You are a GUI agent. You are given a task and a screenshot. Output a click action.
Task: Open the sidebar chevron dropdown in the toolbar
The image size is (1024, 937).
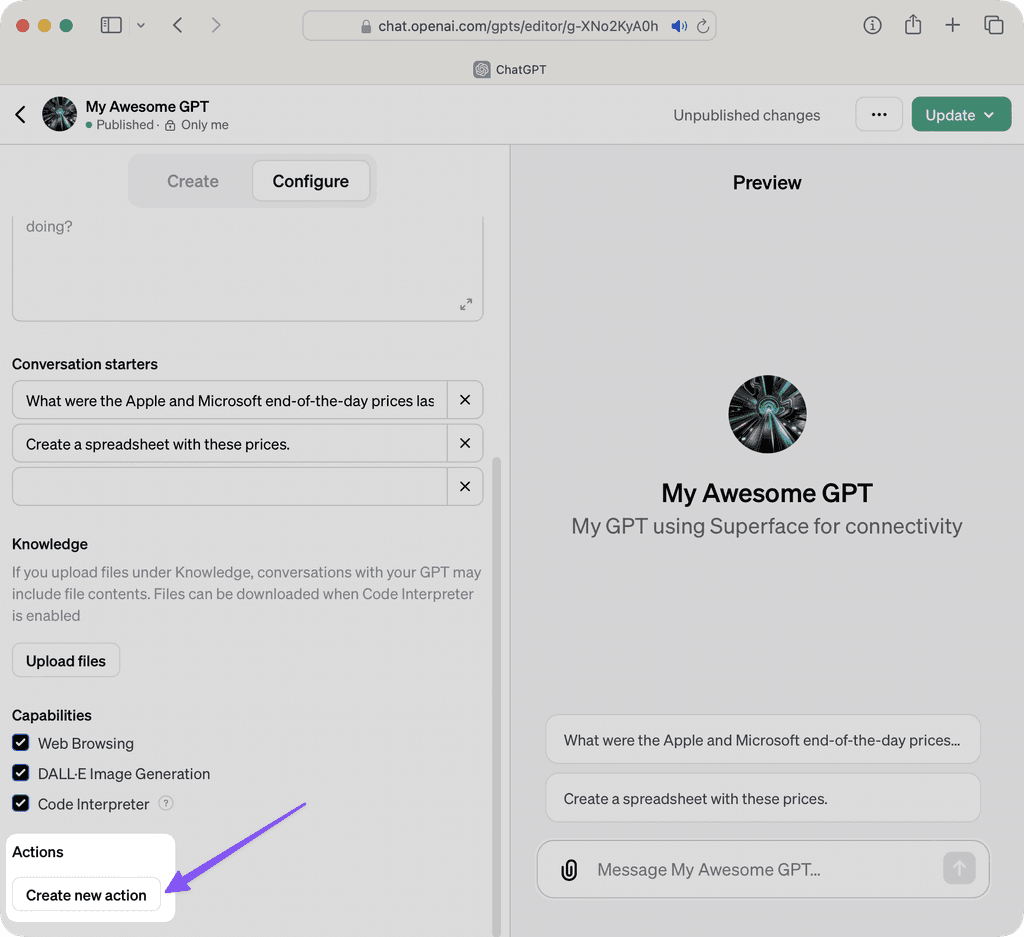click(x=142, y=25)
